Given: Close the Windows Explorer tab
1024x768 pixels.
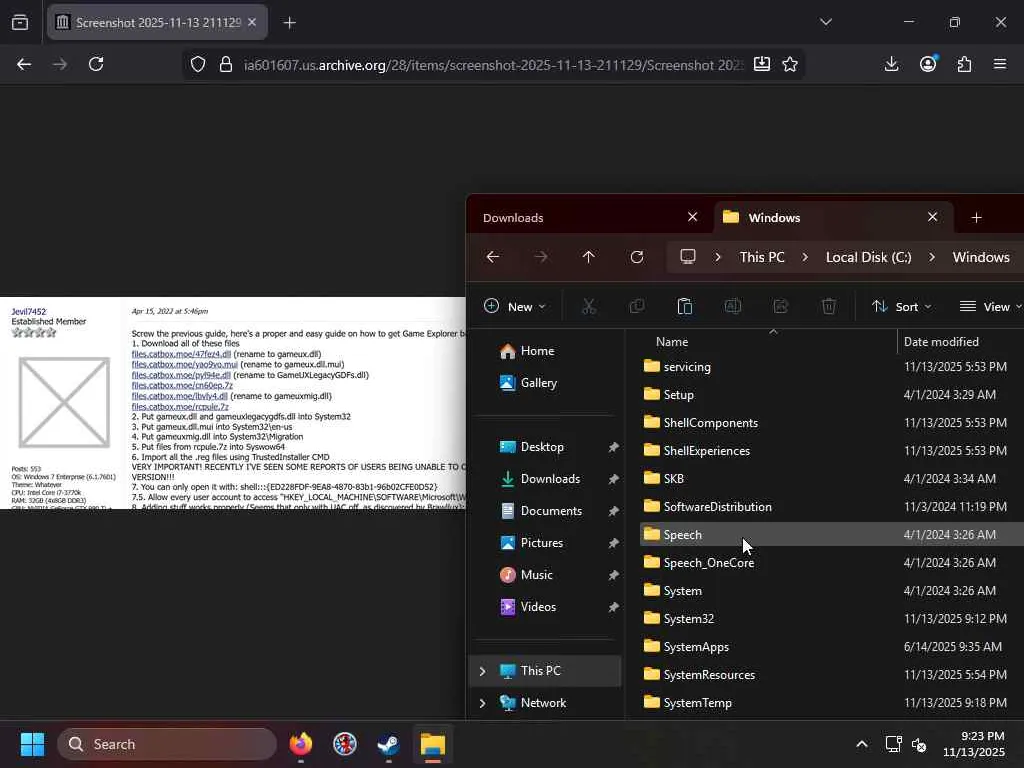Looking at the screenshot, I should (x=933, y=217).
